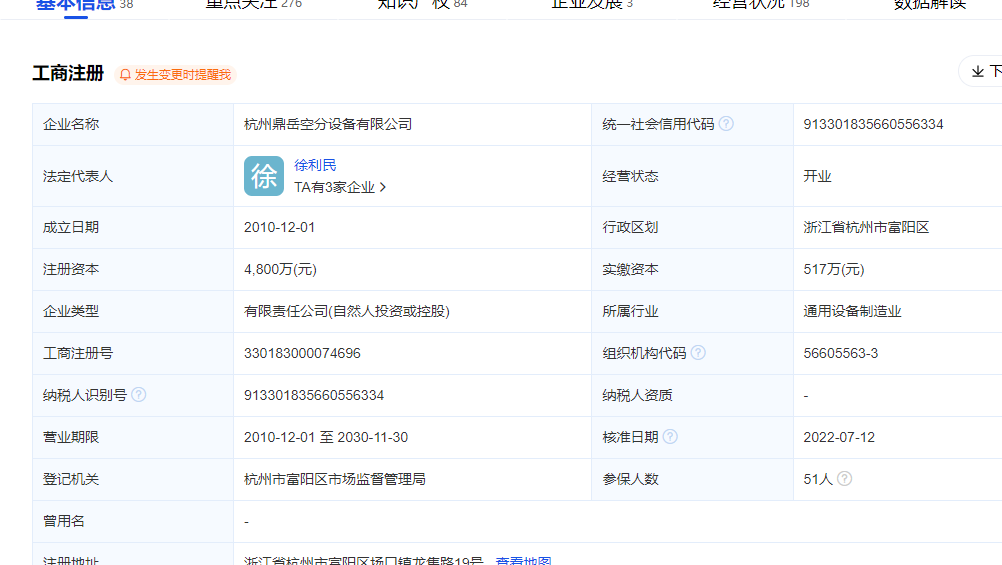Click the 工商注册 section heading
Image resolution: width=1002 pixels, height=565 pixels.
coord(68,73)
